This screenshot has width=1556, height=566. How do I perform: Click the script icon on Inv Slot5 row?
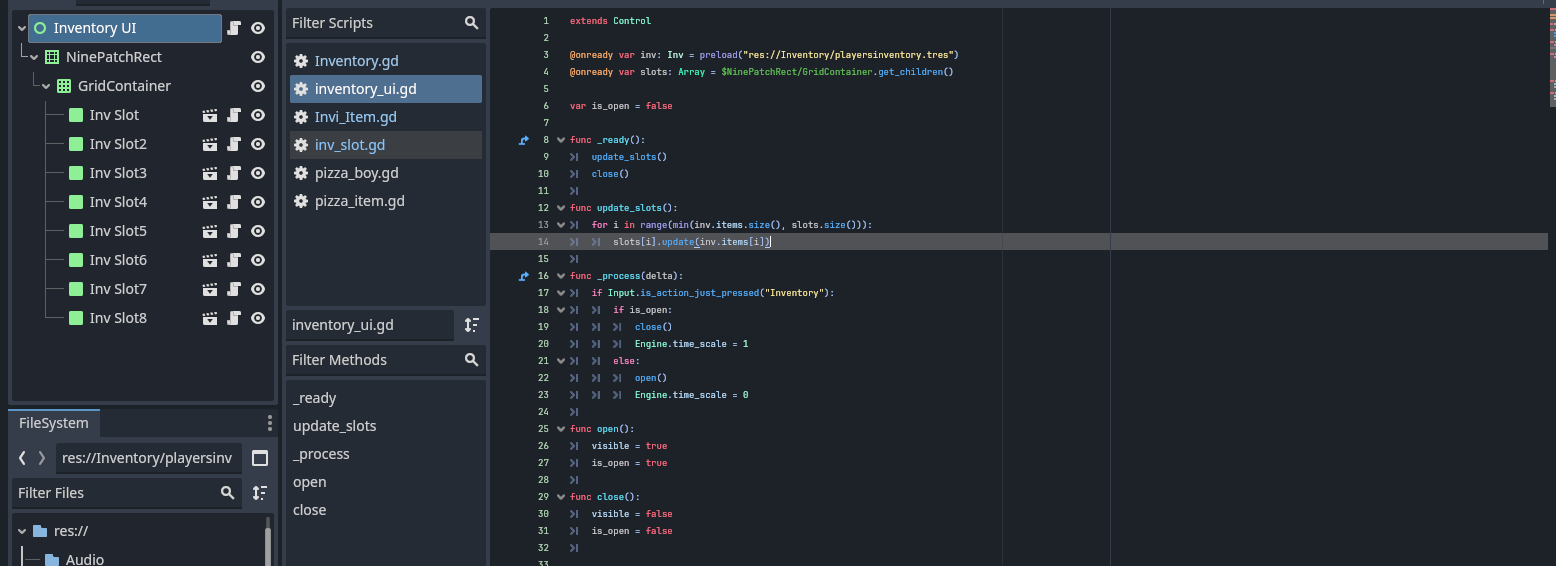click(234, 231)
